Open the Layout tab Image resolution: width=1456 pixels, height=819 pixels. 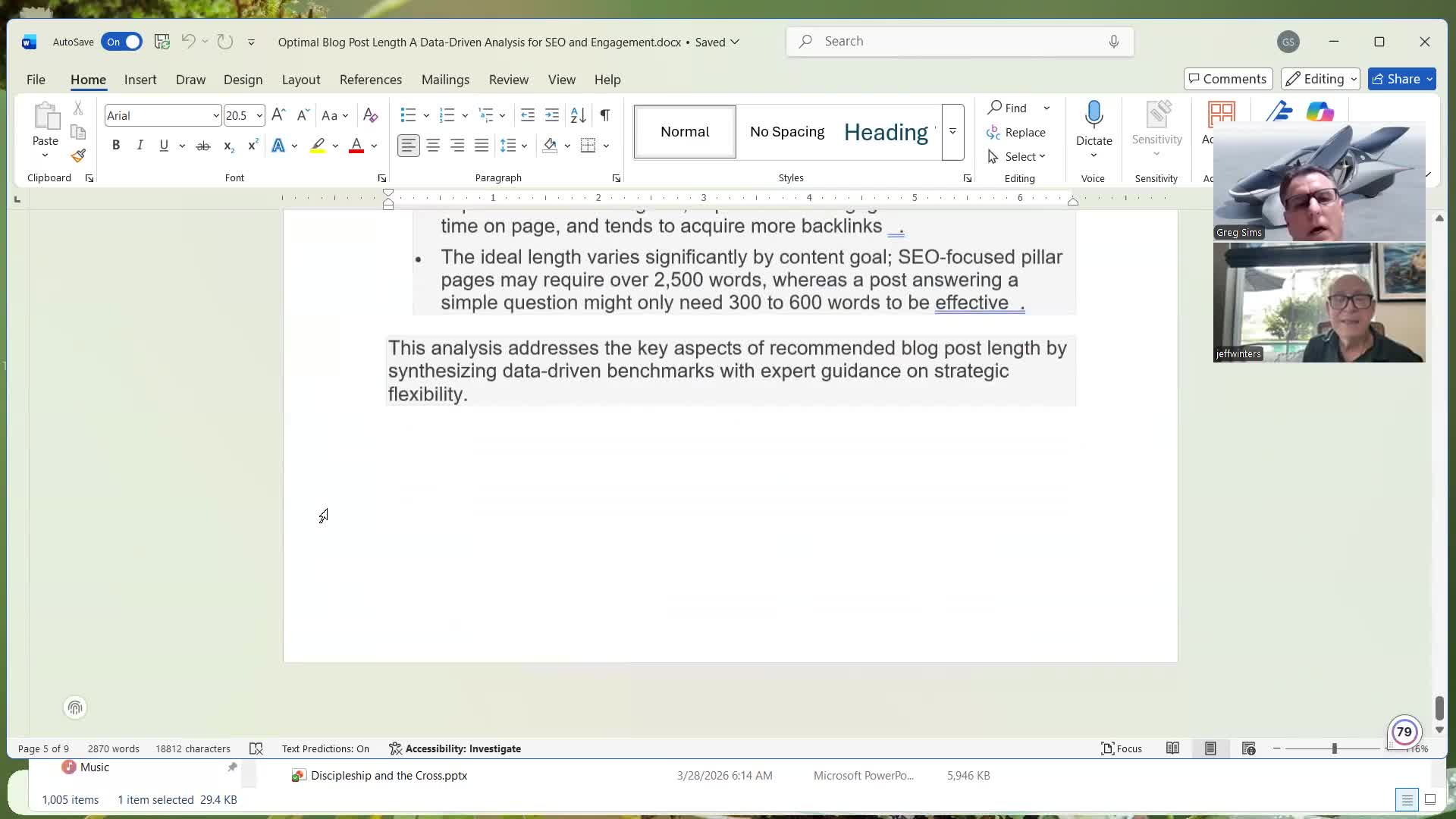pyautogui.click(x=300, y=80)
